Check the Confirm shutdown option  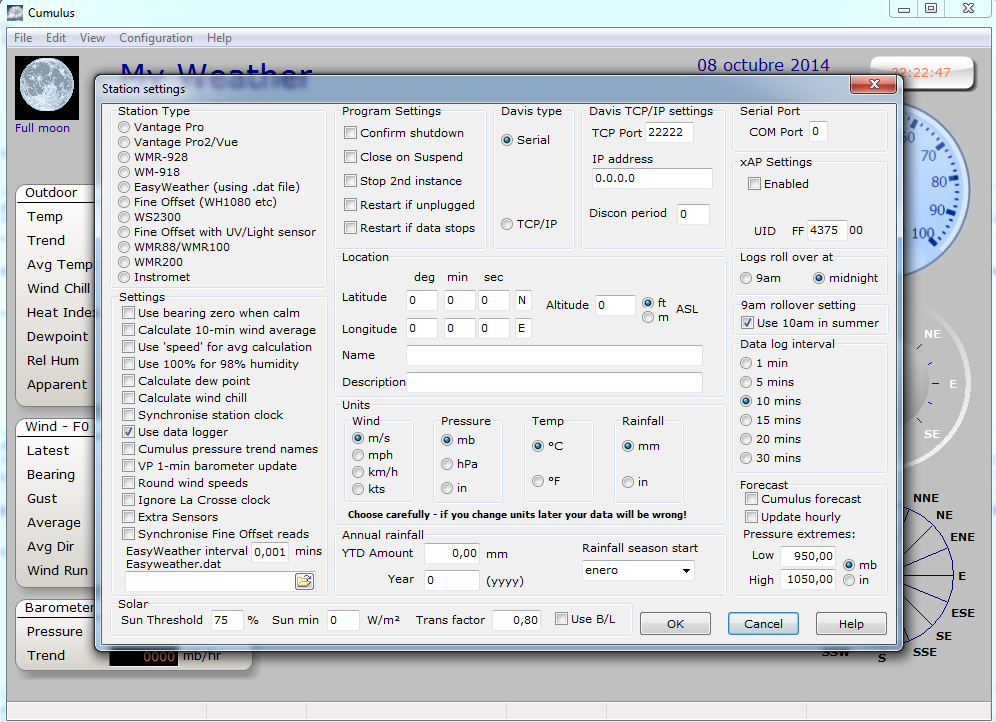pyautogui.click(x=350, y=133)
